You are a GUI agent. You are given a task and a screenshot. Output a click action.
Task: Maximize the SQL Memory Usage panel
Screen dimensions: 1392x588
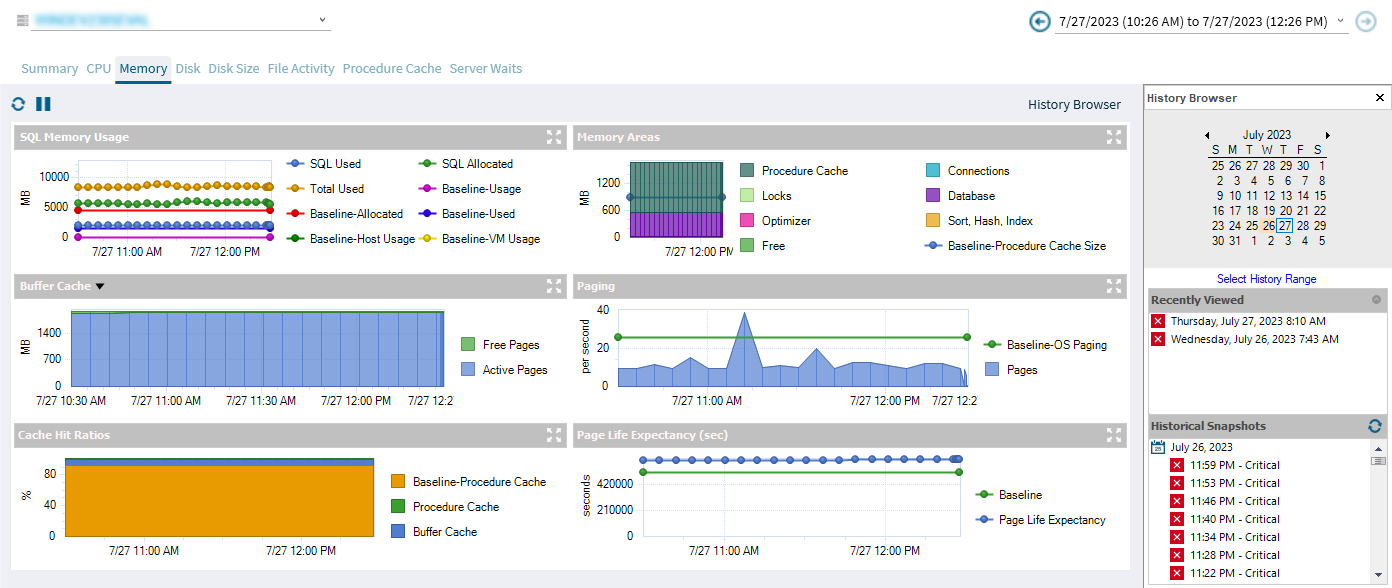(554, 137)
